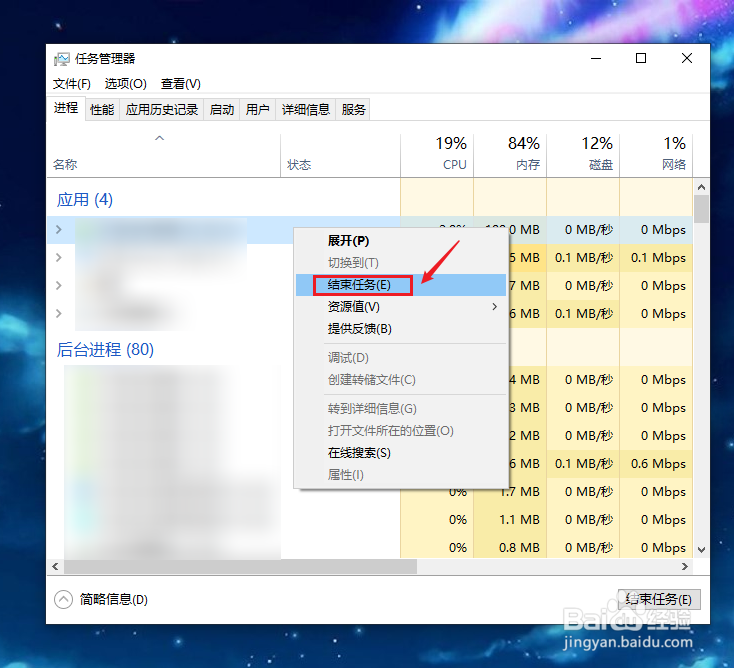Choose 转到详细信息(G) menu entry

401,409
